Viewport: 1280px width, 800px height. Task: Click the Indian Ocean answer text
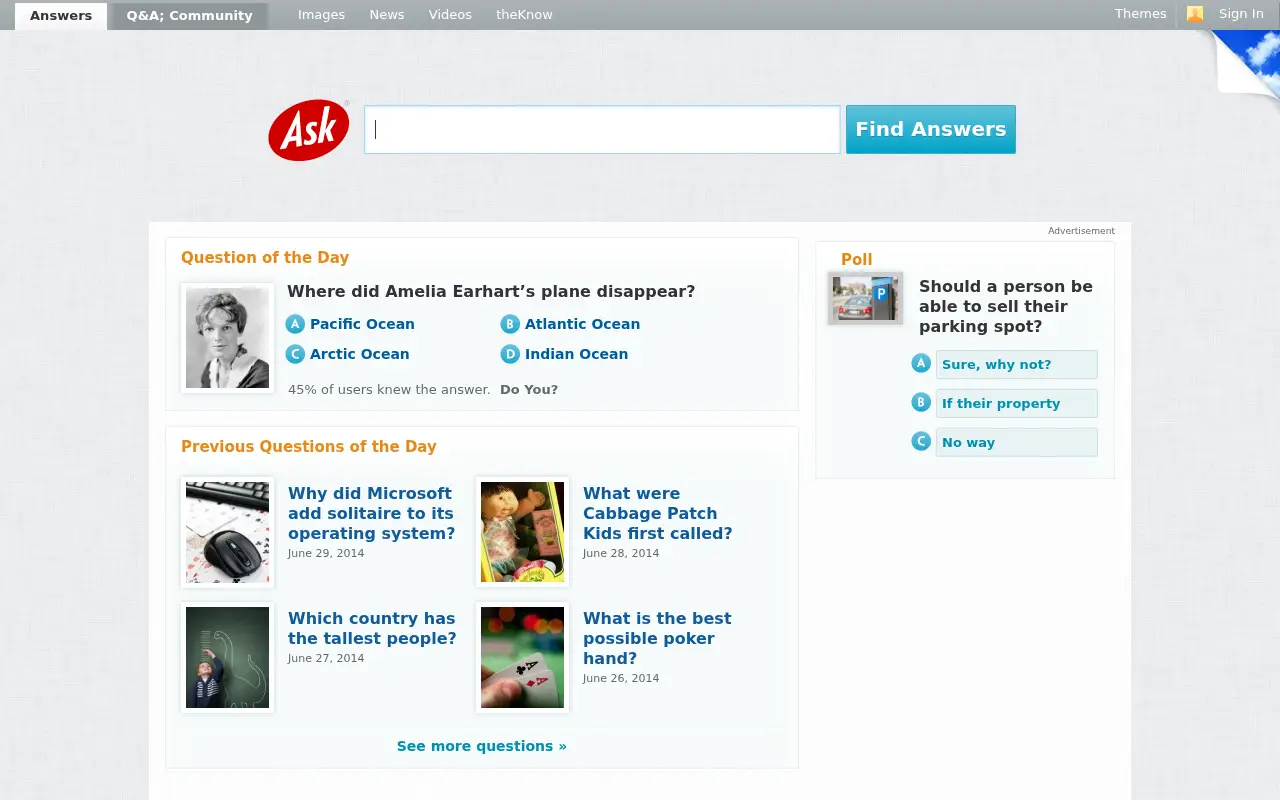tap(576, 354)
